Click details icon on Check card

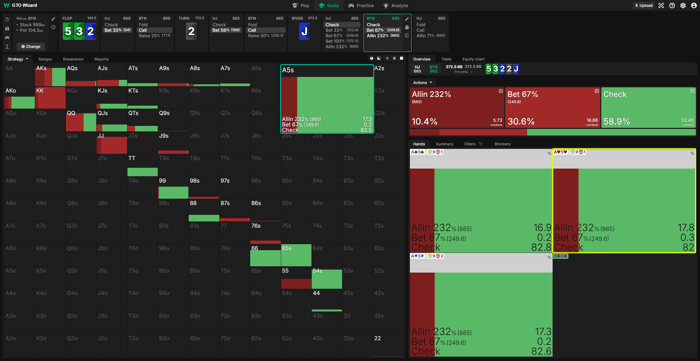pyautogui.click(x=692, y=91)
